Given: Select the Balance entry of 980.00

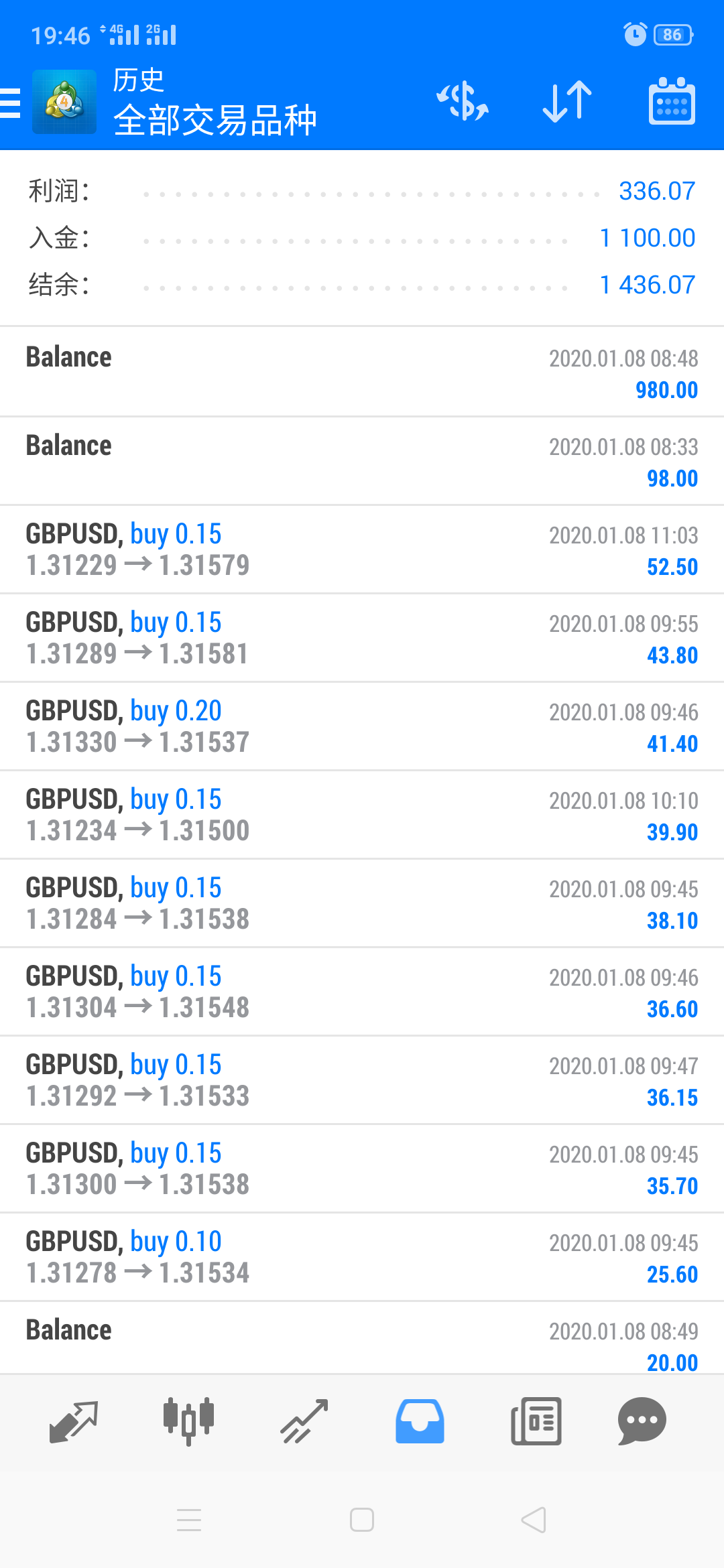Looking at the screenshot, I should coord(362,372).
